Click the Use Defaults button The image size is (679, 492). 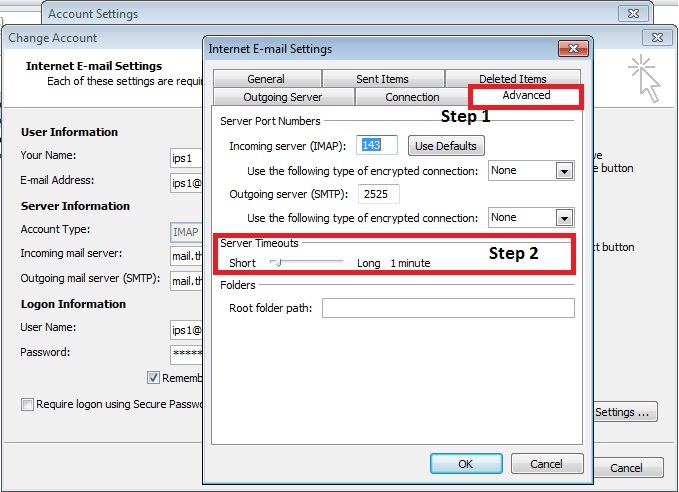(446, 146)
